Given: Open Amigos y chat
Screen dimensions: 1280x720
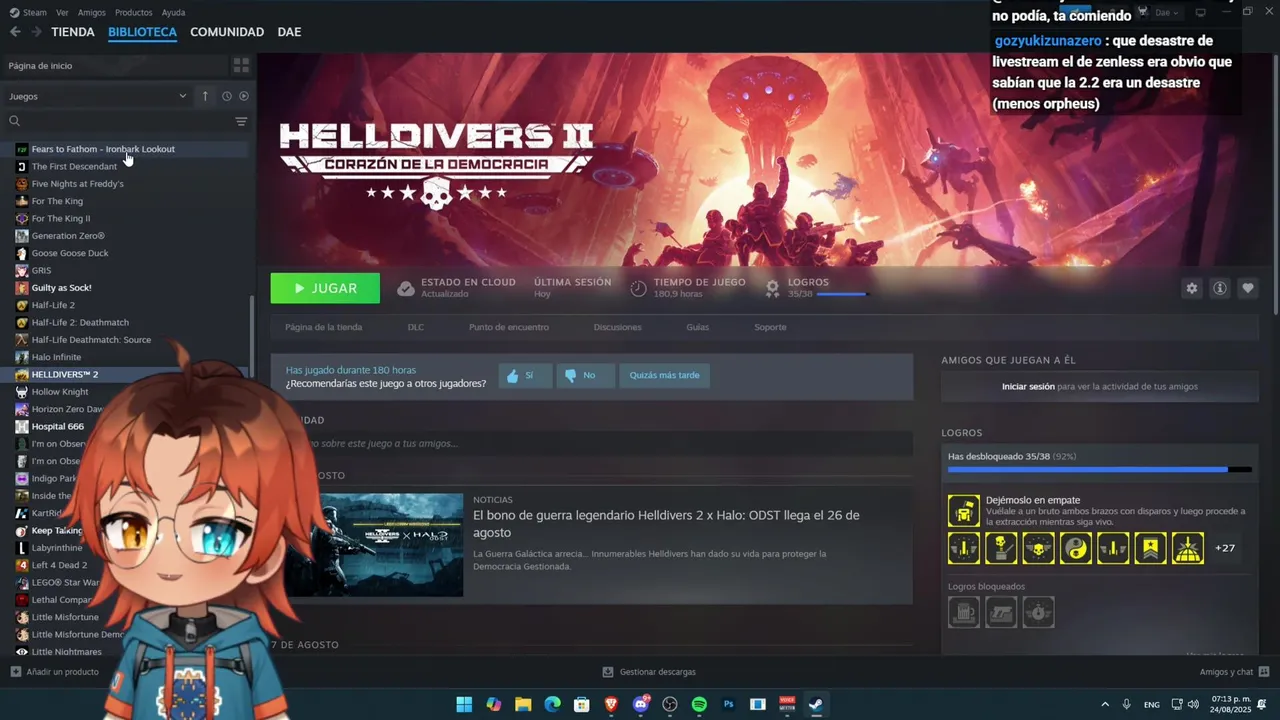Looking at the screenshot, I should [x=1234, y=672].
